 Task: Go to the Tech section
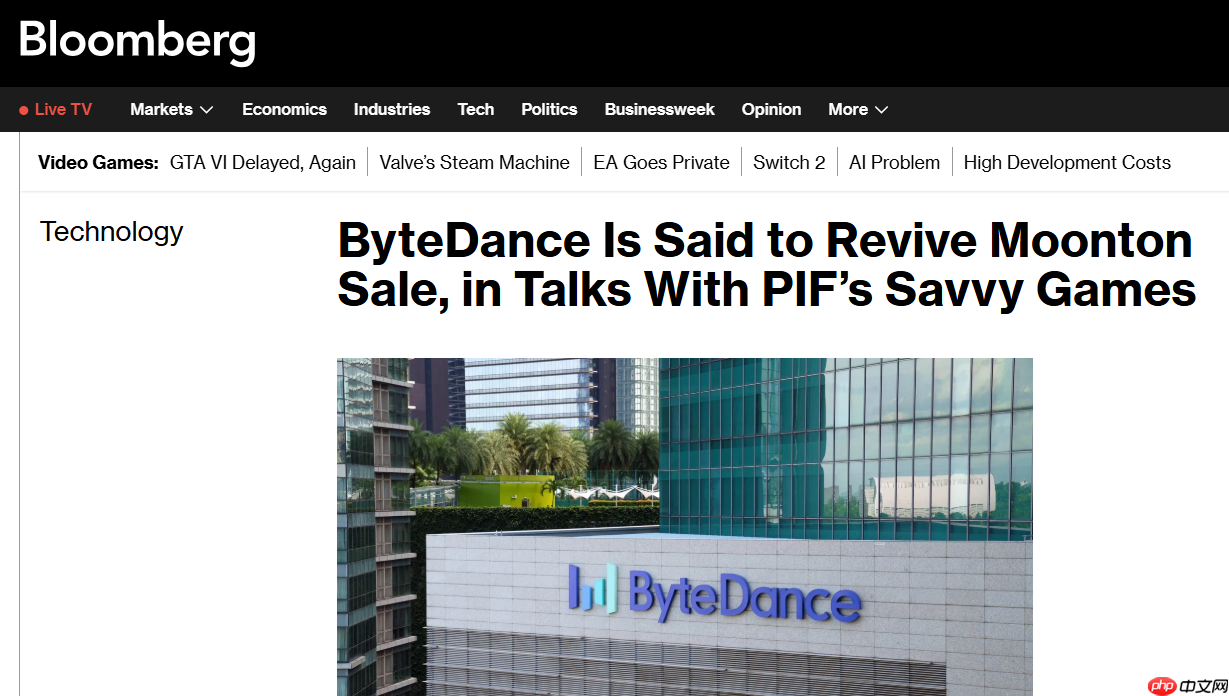475,110
